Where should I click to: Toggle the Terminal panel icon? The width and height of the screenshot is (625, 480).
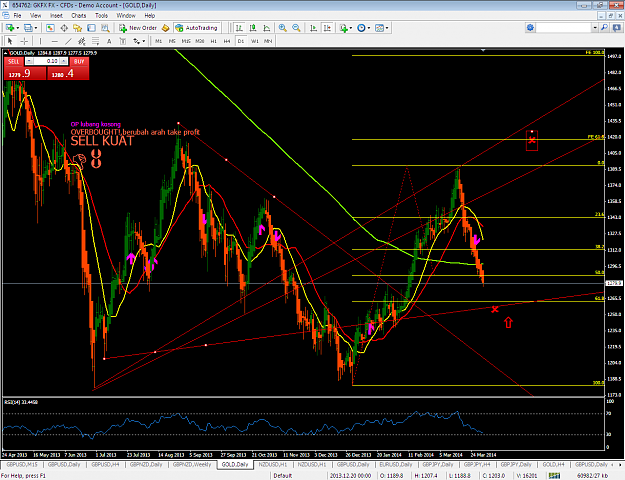91,28
